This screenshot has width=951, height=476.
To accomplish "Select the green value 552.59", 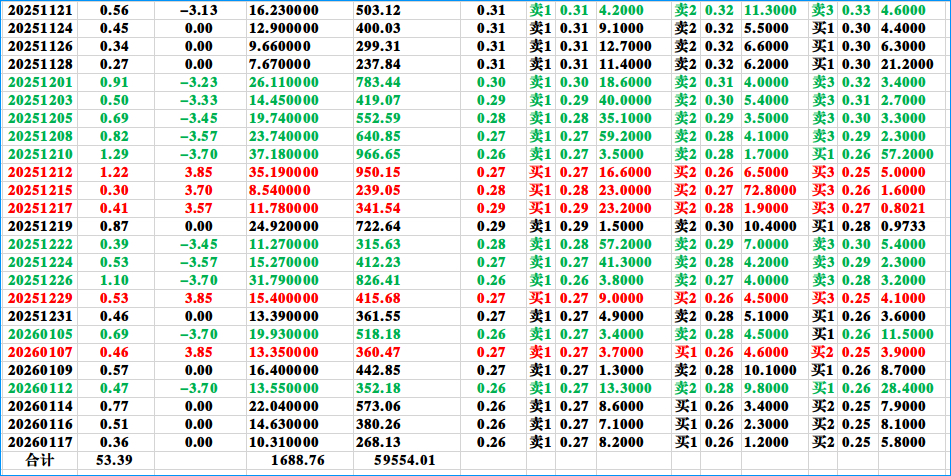I will [379, 118].
